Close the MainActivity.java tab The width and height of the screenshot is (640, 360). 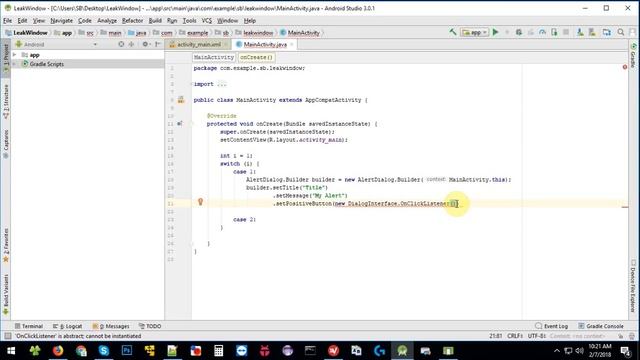pos(292,44)
